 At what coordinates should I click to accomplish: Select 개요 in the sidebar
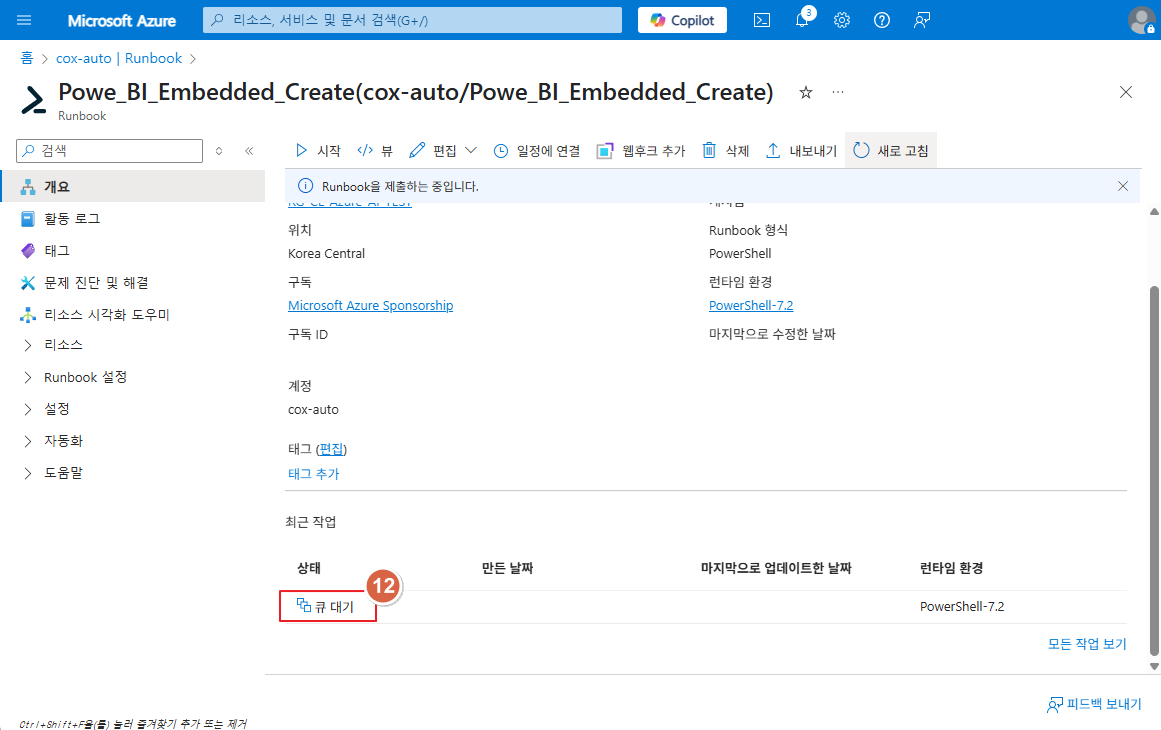click(133, 187)
